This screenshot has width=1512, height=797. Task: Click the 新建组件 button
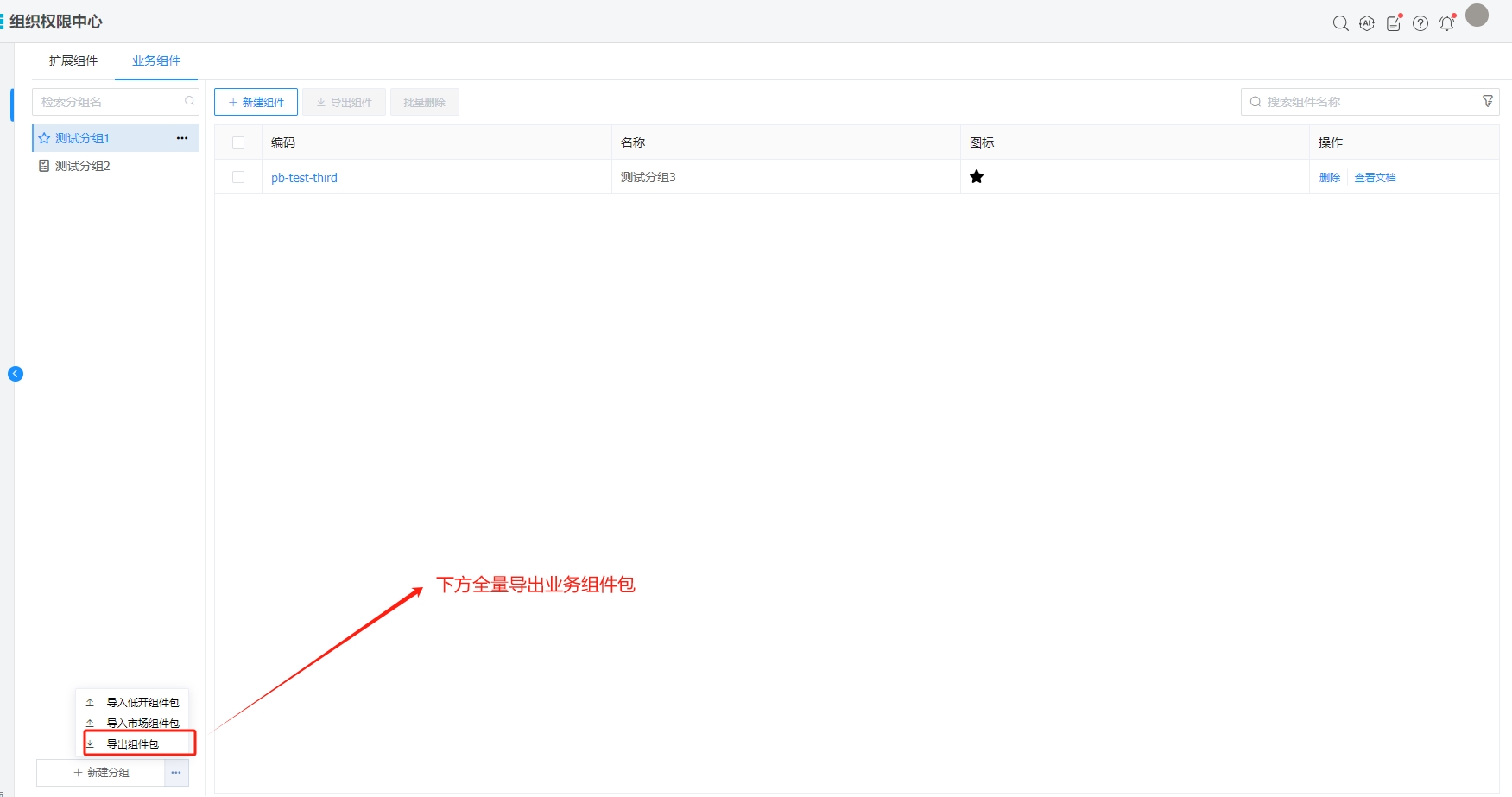click(x=256, y=102)
